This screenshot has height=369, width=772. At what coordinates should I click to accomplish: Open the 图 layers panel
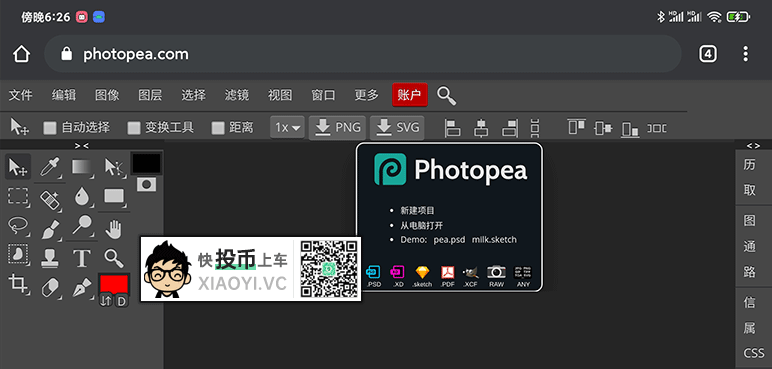coord(749,221)
